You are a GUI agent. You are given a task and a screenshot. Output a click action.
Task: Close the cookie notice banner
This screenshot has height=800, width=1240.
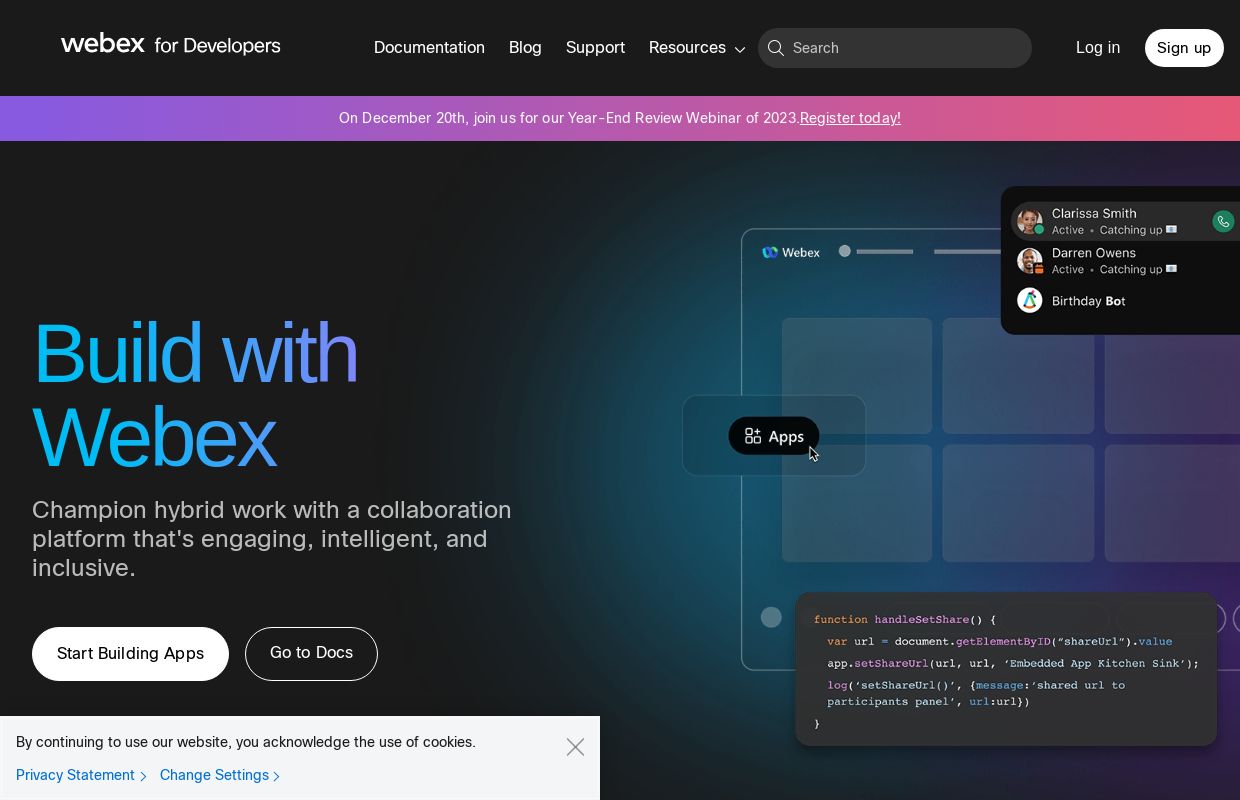click(x=575, y=747)
